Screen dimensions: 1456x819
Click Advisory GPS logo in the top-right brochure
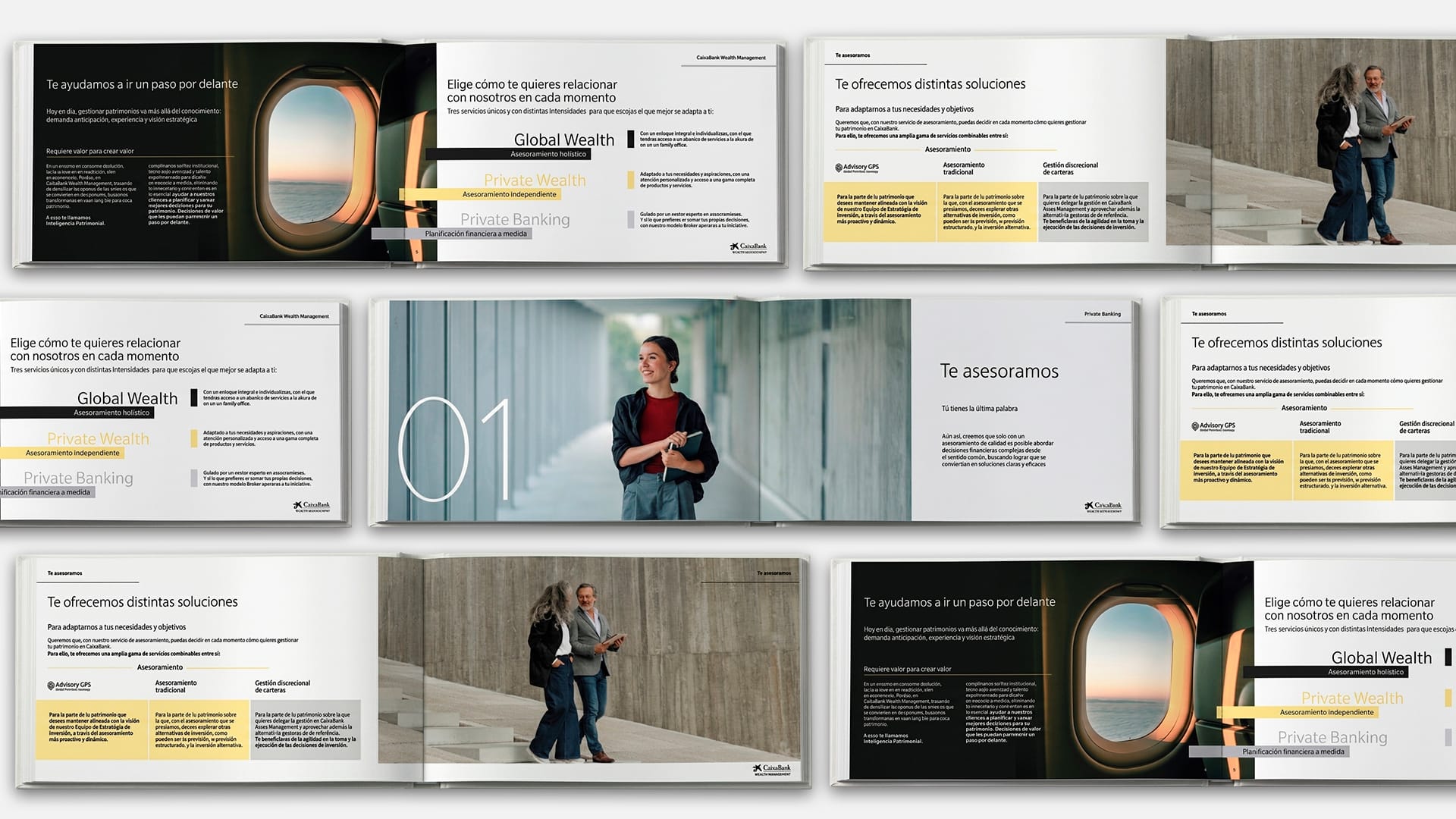(857, 168)
